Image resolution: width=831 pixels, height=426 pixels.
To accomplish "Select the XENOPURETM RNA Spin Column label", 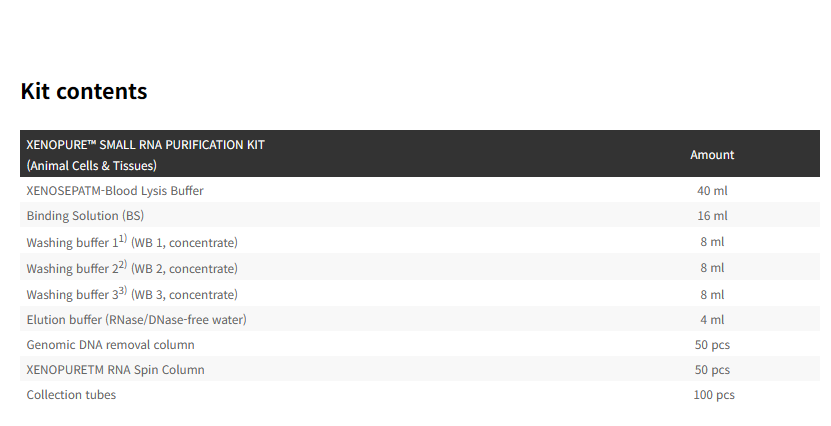I will coord(115,370).
